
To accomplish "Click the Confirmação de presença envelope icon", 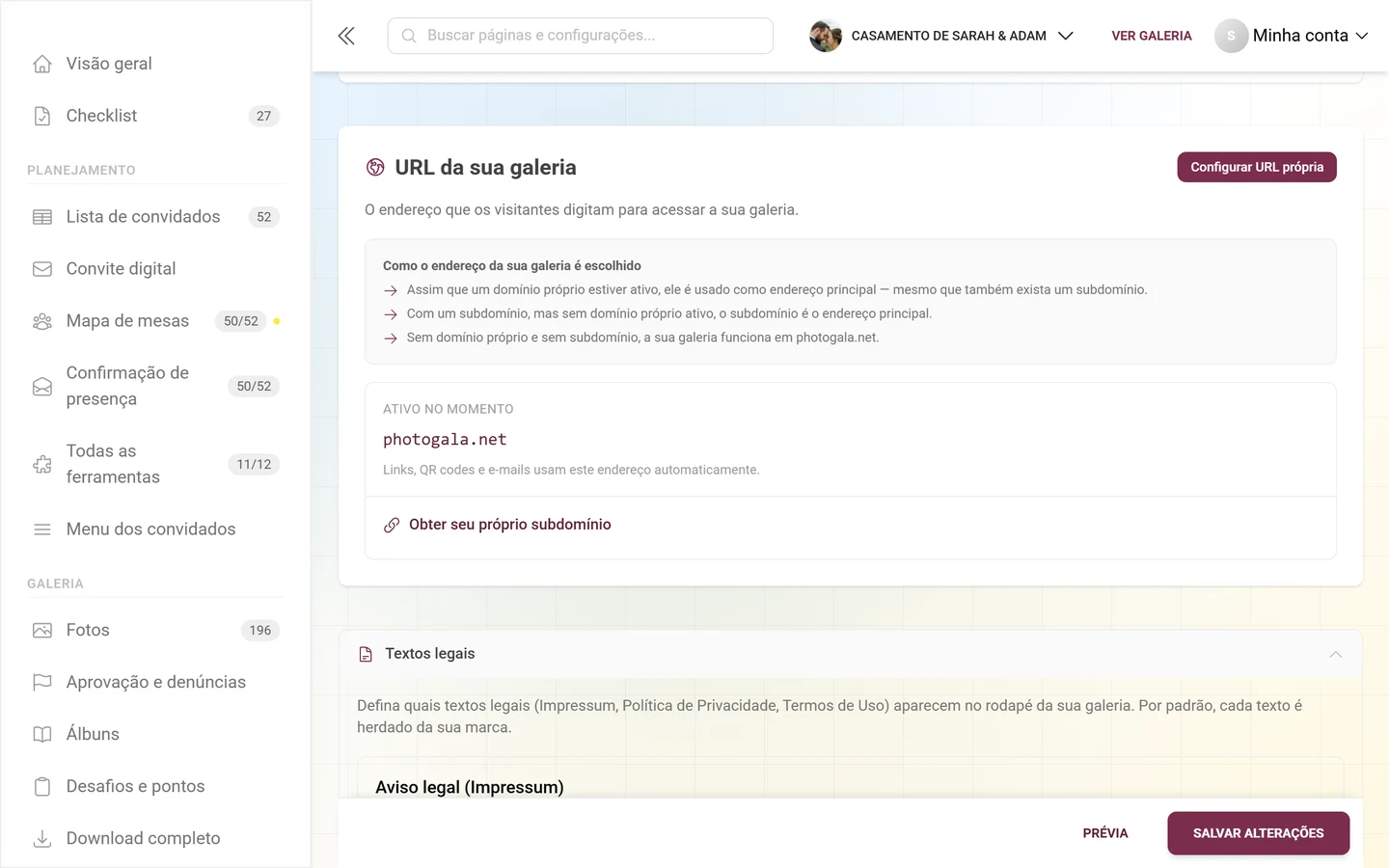I will pyautogui.click(x=42, y=386).
